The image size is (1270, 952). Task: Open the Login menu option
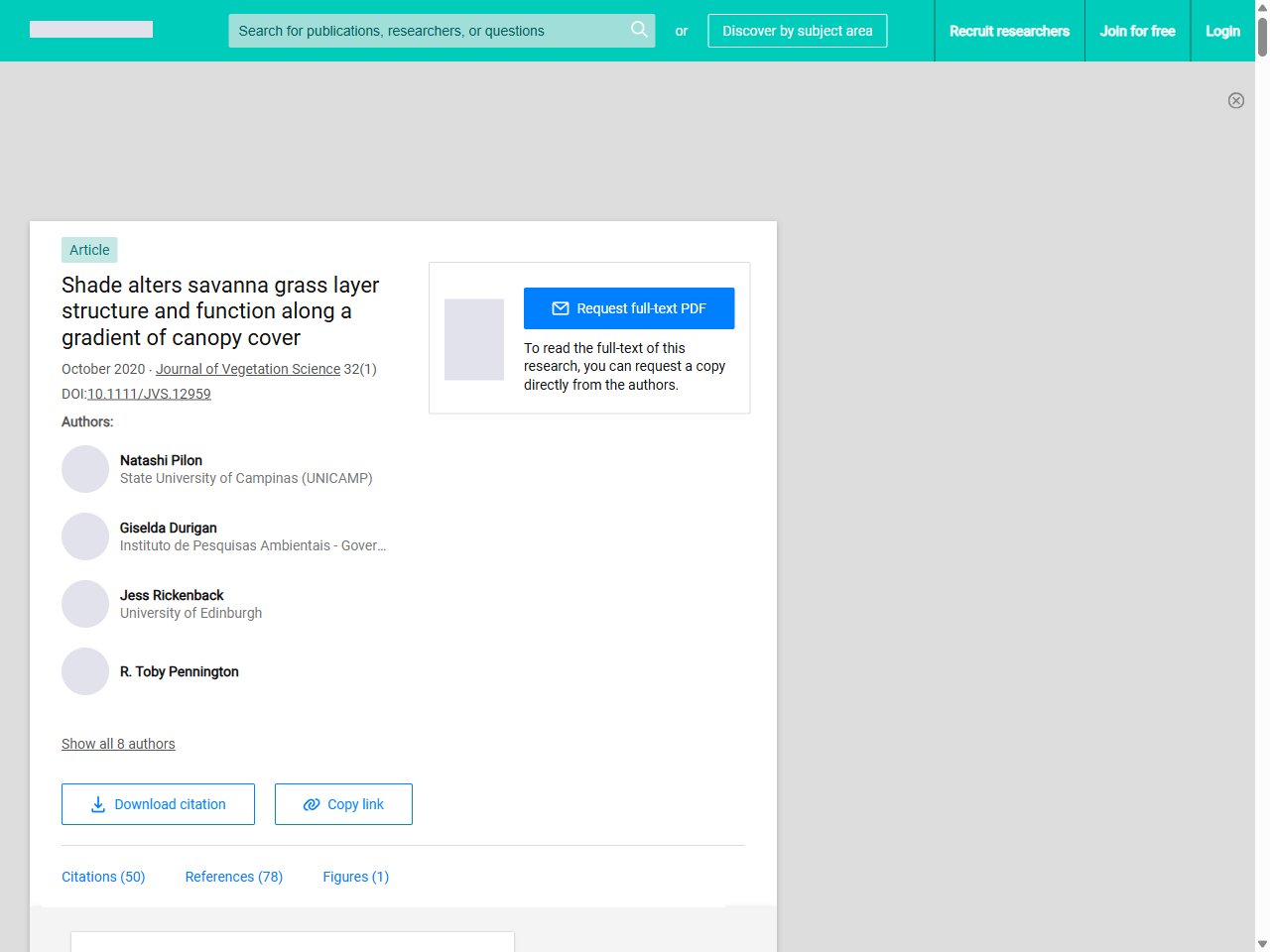click(x=1222, y=31)
